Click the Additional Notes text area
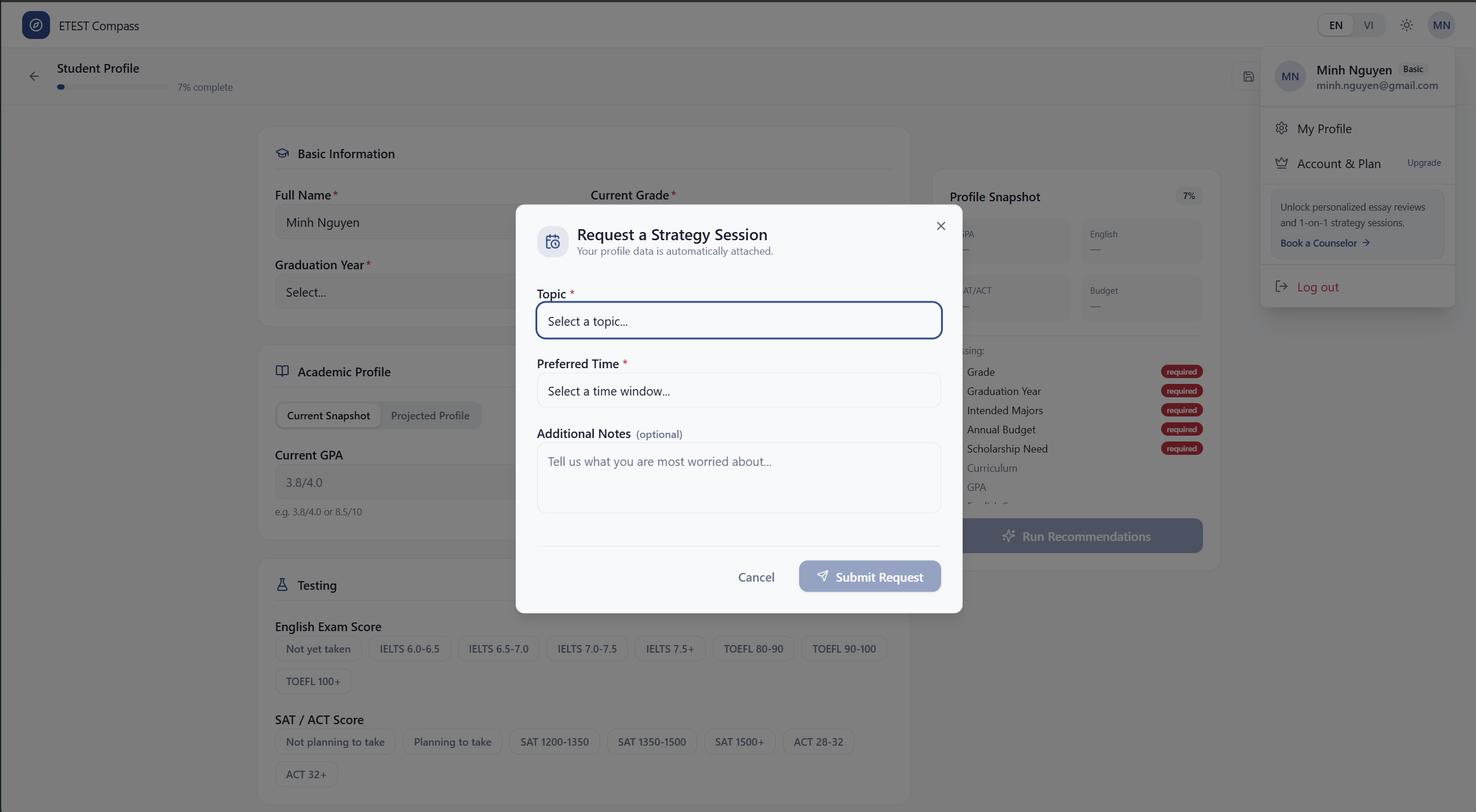The width and height of the screenshot is (1476, 812). pyautogui.click(x=739, y=478)
